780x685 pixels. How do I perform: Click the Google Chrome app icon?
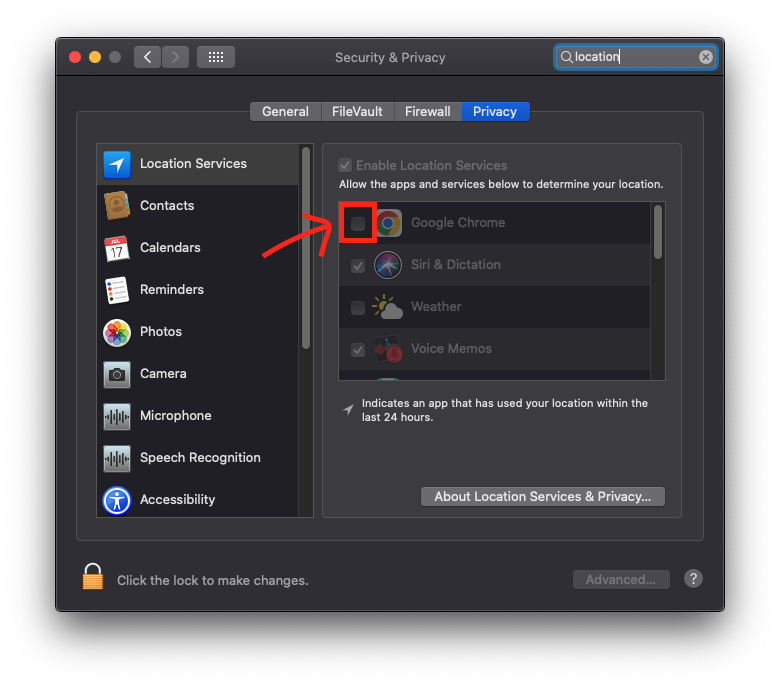tap(389, 223)
